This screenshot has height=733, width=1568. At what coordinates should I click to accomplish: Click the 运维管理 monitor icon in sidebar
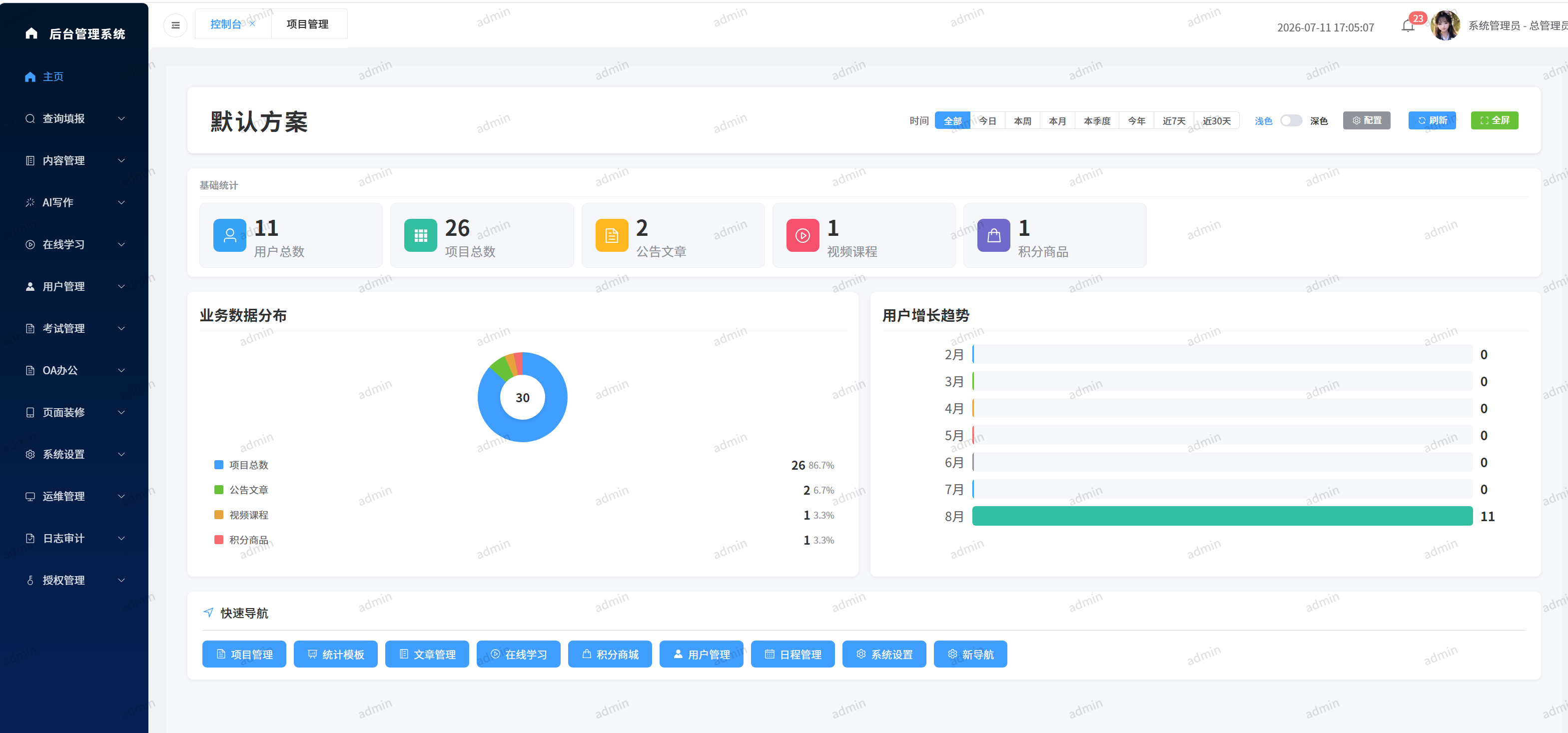click(x=30, y=497)
